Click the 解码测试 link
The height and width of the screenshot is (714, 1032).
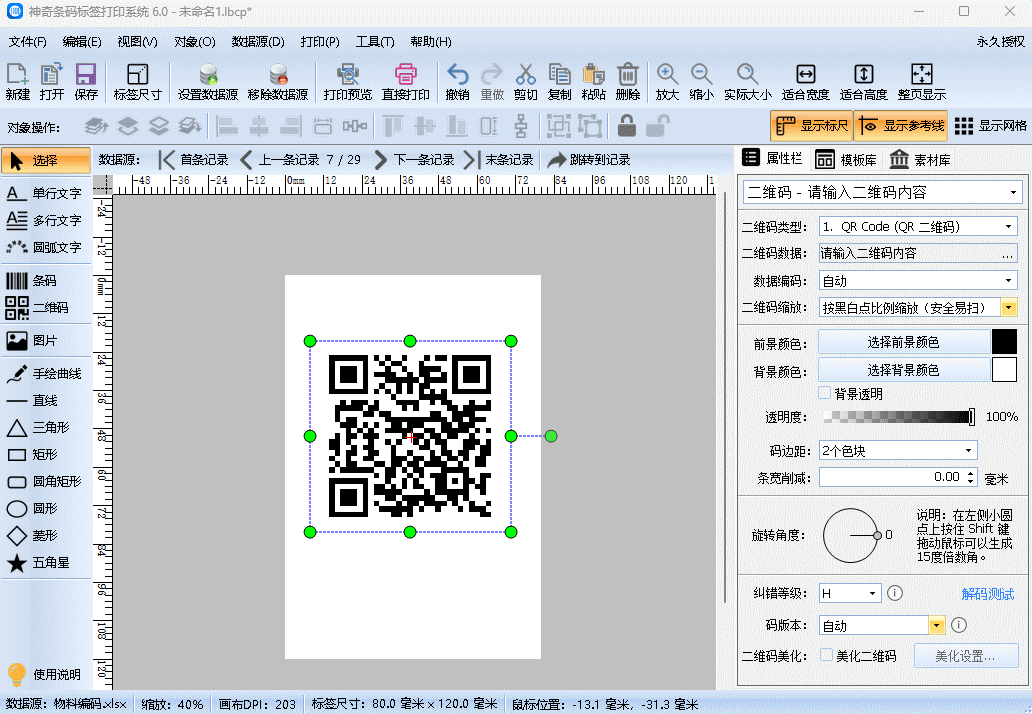pyautogui.click(x=987, y=594)
